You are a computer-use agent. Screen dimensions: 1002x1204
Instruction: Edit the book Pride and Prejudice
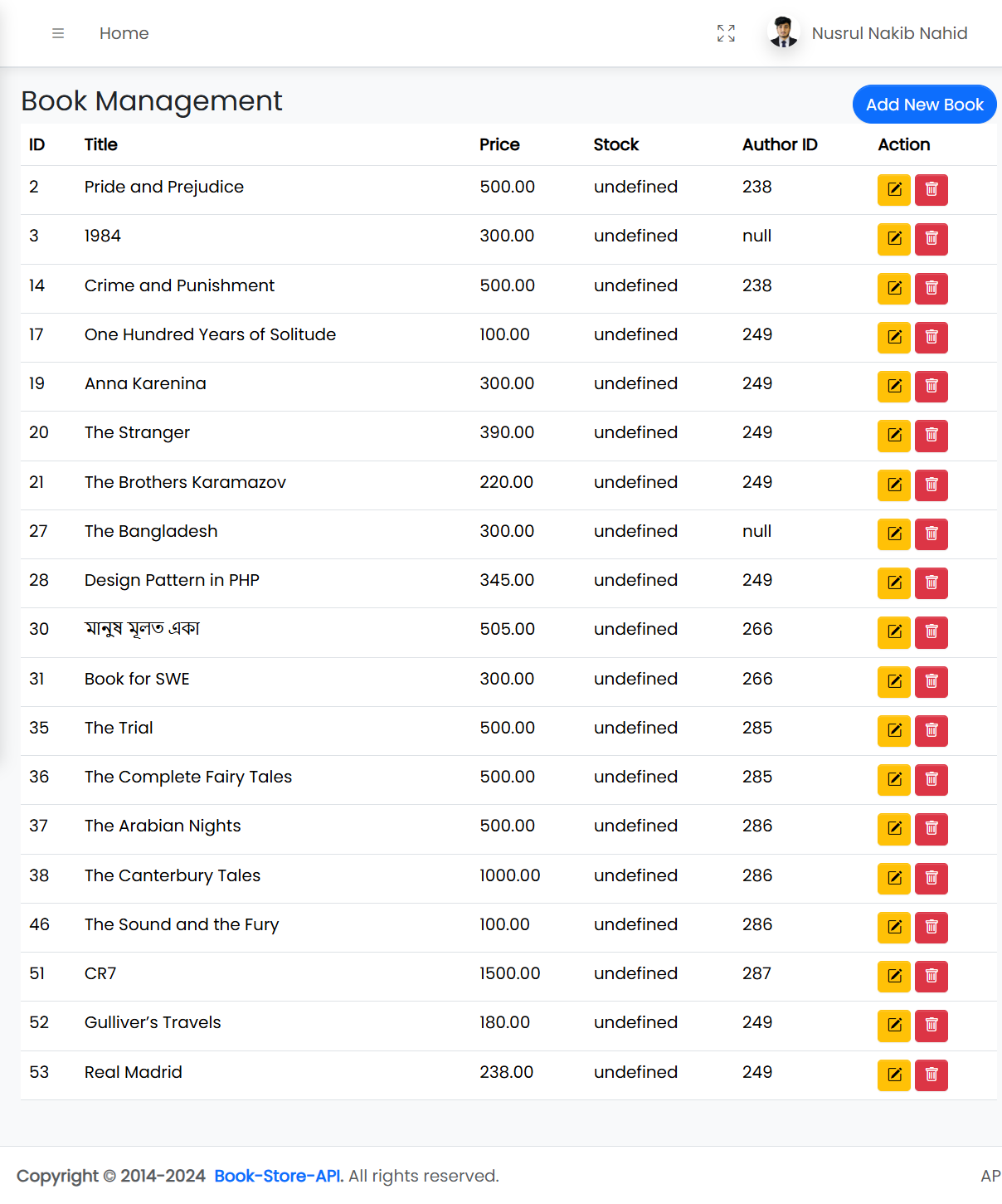893,189
